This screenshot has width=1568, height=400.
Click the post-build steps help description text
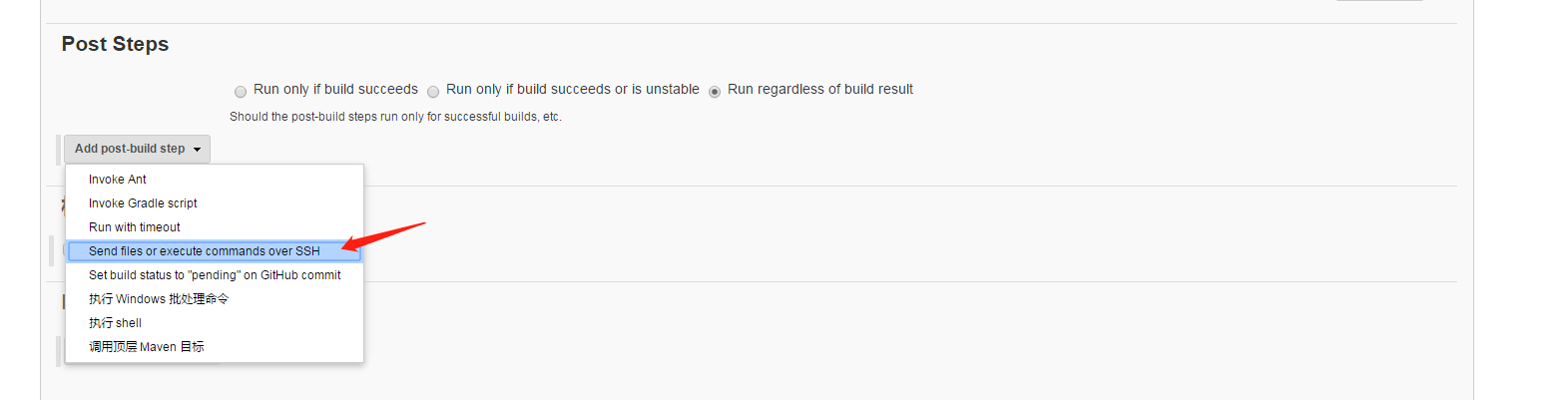(x=395, y=117)
